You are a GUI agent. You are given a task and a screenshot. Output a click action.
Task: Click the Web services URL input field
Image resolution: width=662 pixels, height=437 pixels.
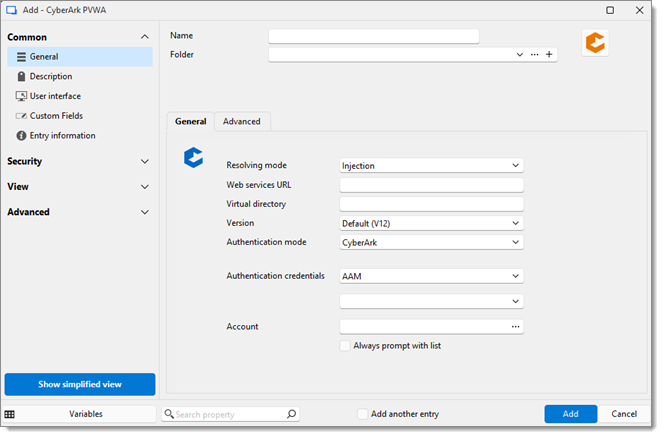(431, 185)
